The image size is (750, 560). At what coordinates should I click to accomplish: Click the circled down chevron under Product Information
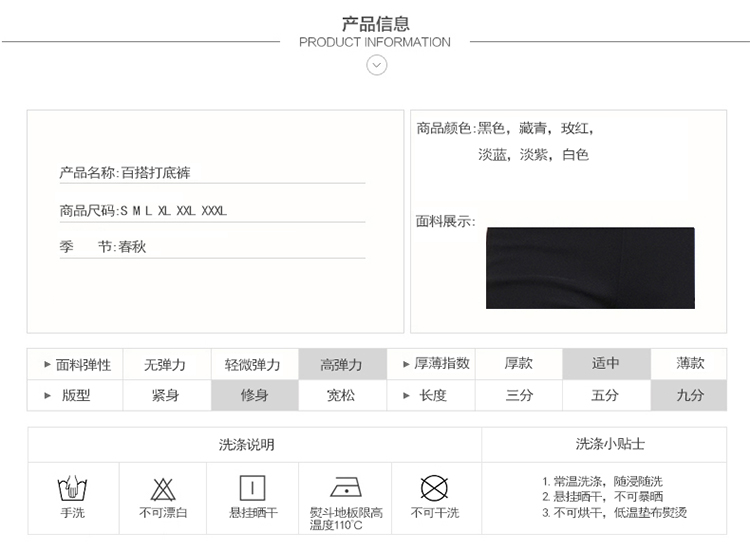coord(376,66)
